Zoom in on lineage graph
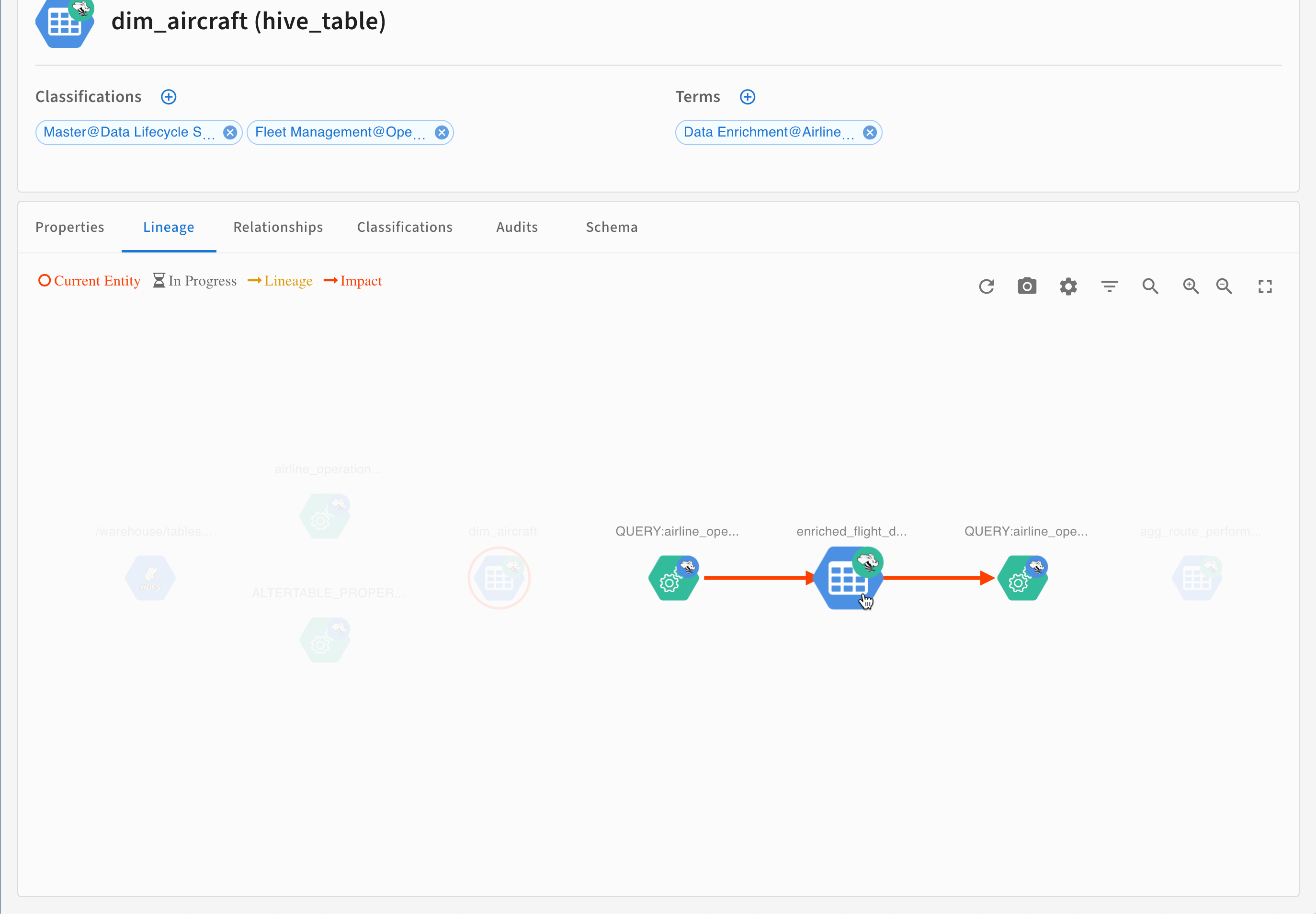 1191,286
